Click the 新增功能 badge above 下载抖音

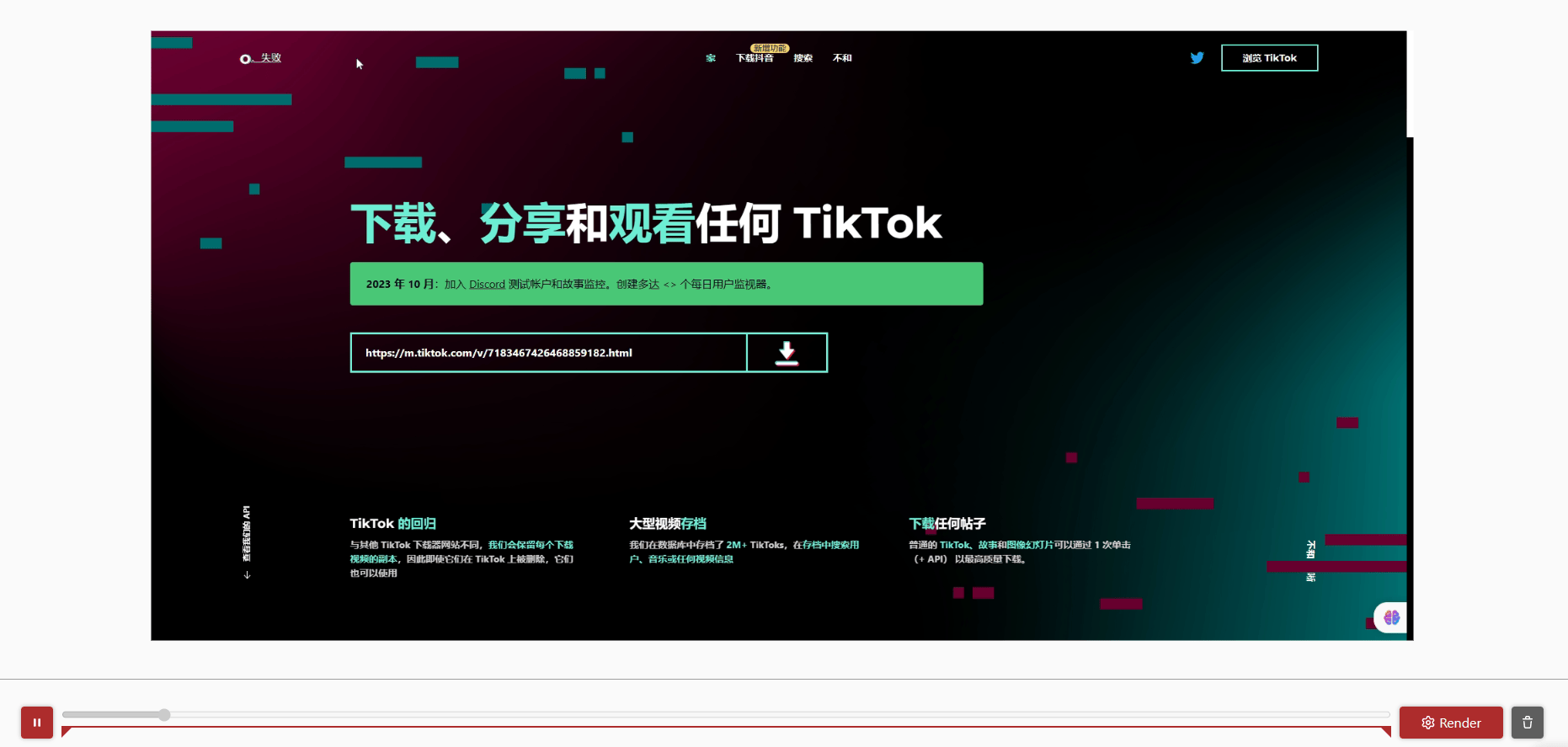pyautogui.click(x=770, y=48)
